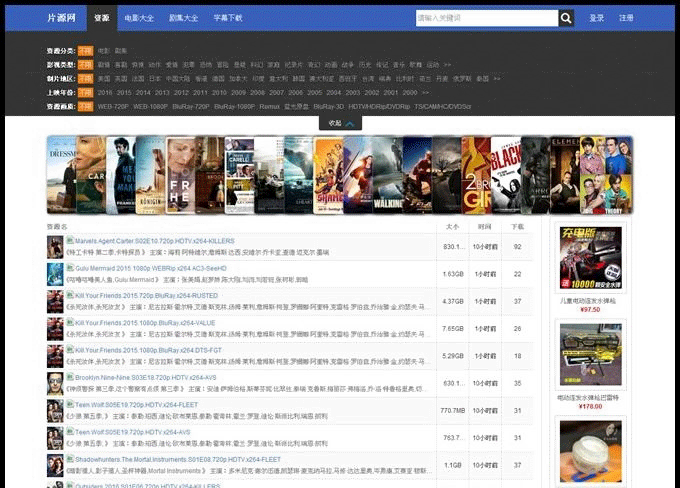Click the 注册 register link

click(x=626, y=18)
